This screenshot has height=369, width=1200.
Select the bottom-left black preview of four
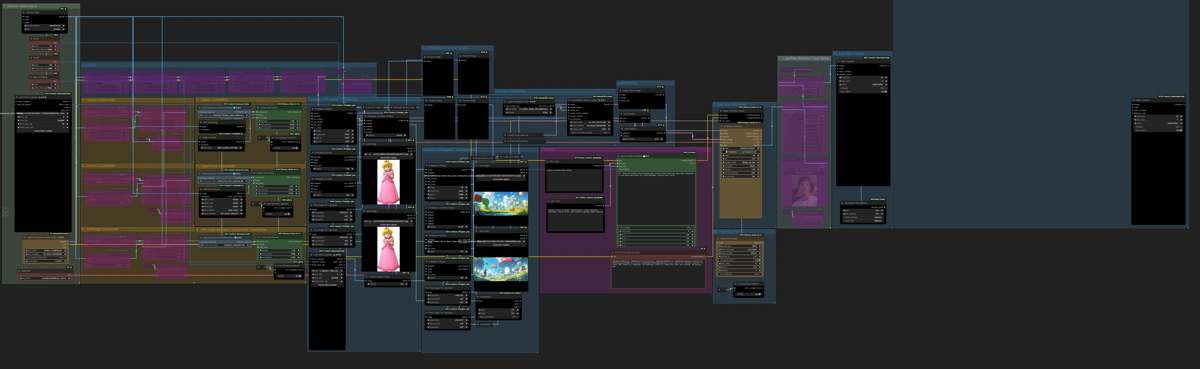coord(439,119)
